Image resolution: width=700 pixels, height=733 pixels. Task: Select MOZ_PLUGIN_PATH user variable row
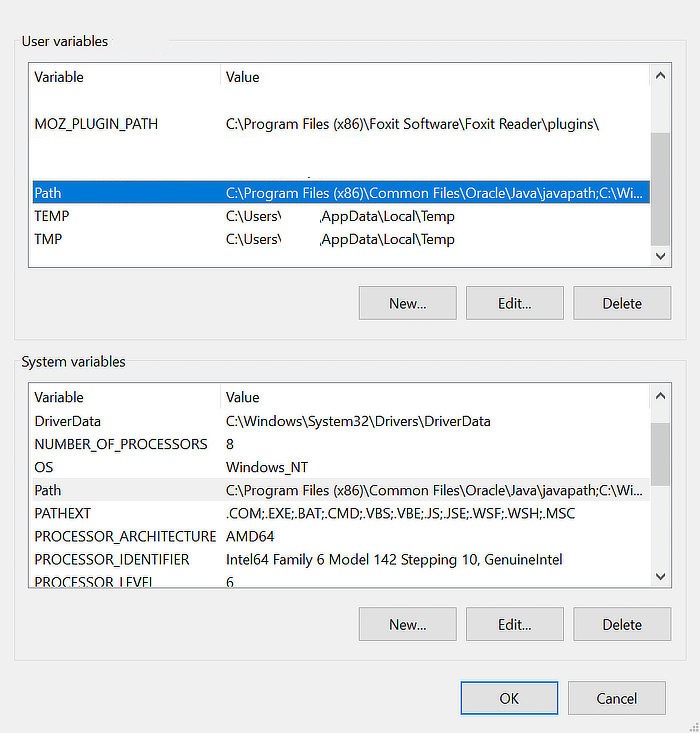pyautogui.click(x=341, y=124)
